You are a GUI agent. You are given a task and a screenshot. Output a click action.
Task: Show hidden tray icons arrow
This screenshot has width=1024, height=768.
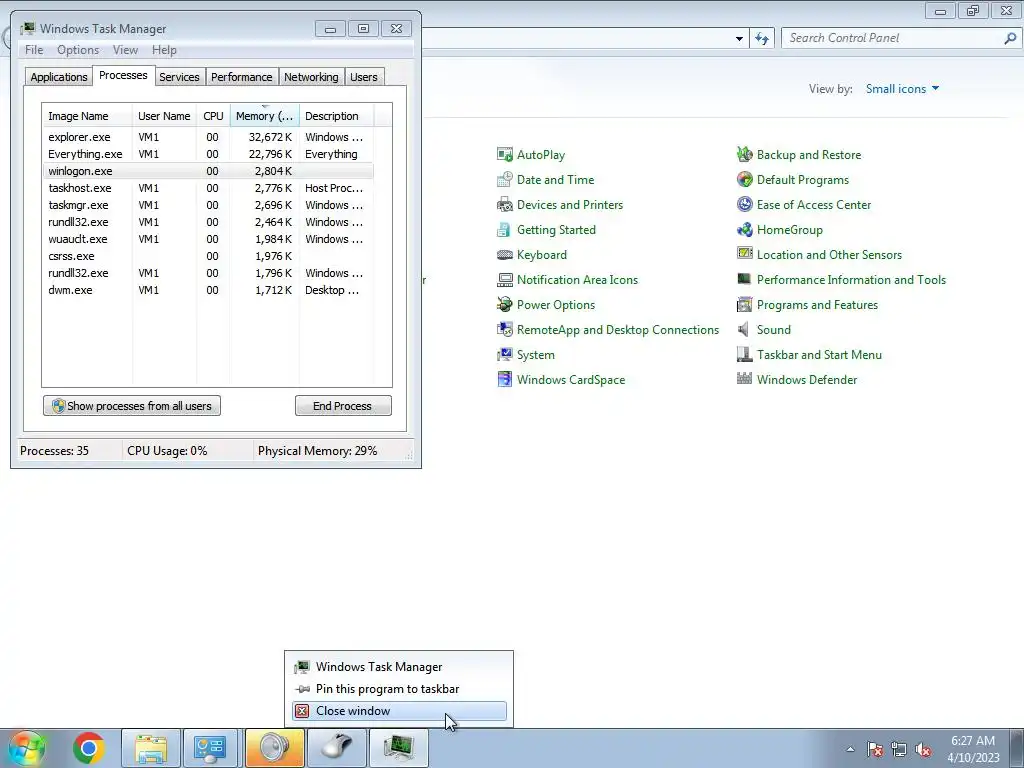(850, 750)
